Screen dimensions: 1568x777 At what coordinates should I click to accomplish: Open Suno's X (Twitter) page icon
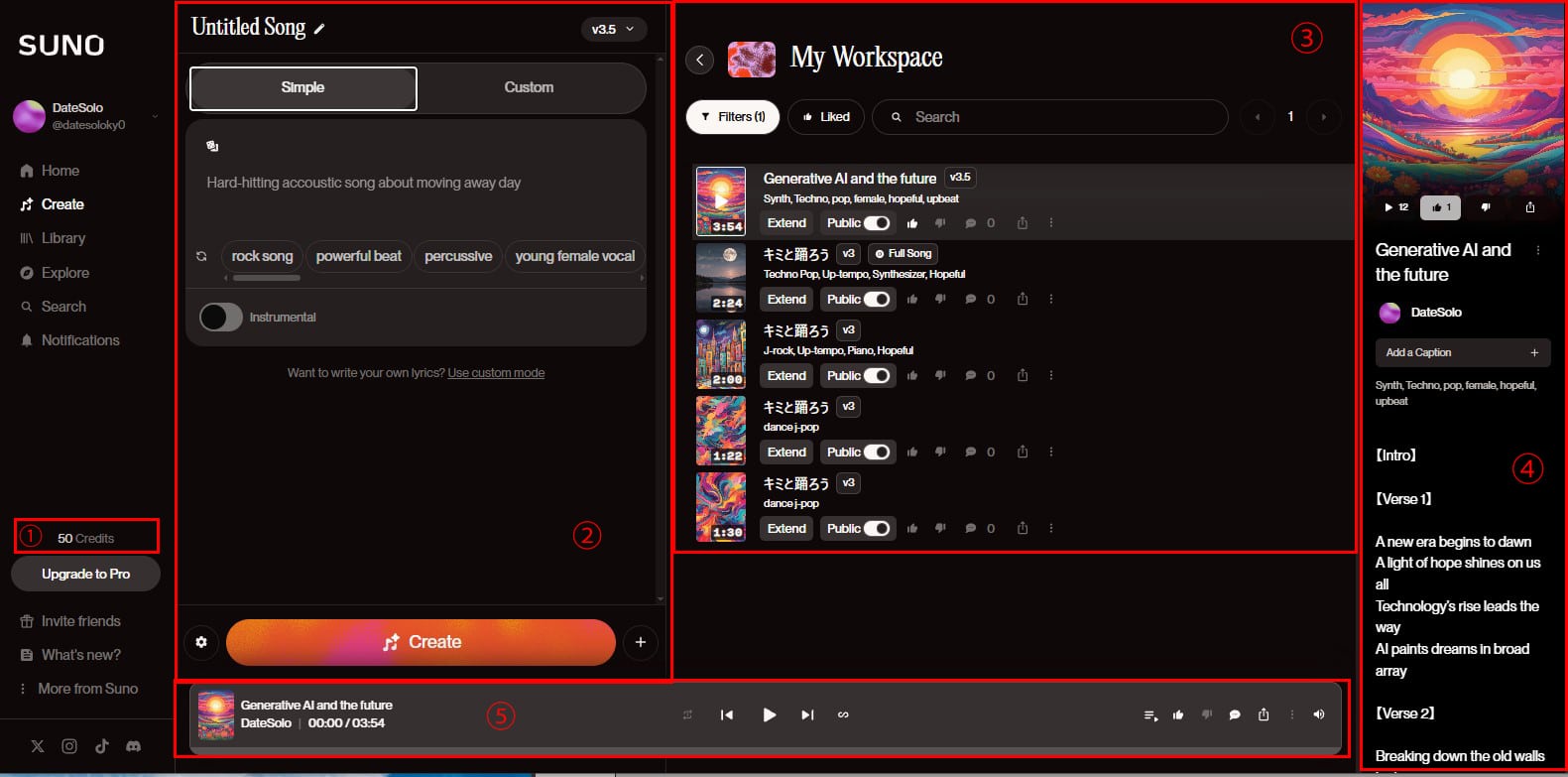pos(38,746)
